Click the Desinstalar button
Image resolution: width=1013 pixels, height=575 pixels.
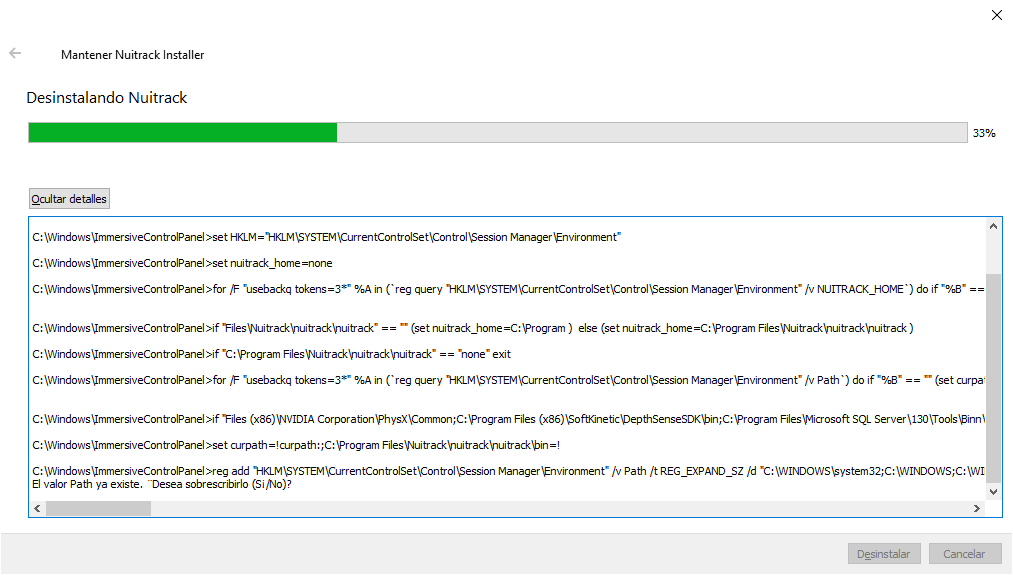(x=884, y=554)
